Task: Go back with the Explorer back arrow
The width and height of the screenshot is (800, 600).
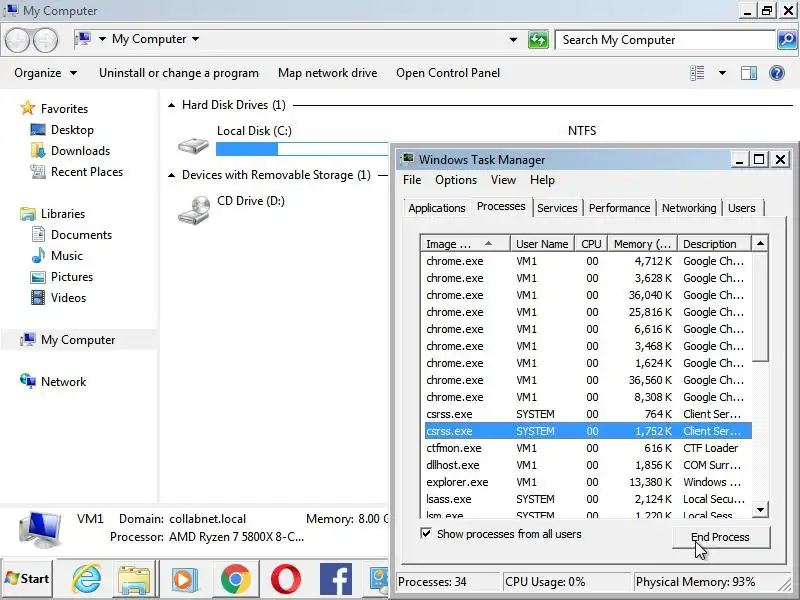Action: 17,40
